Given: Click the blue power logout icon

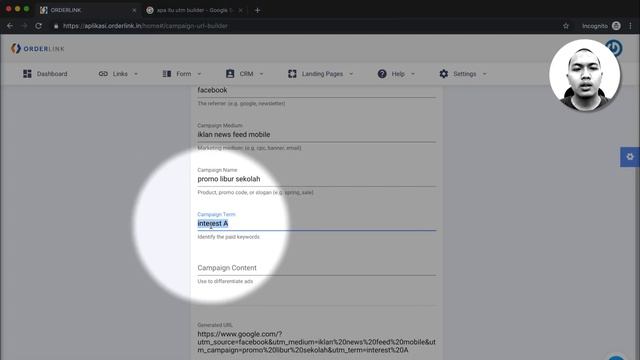Looking at the screenshot, I should (613, 48).
